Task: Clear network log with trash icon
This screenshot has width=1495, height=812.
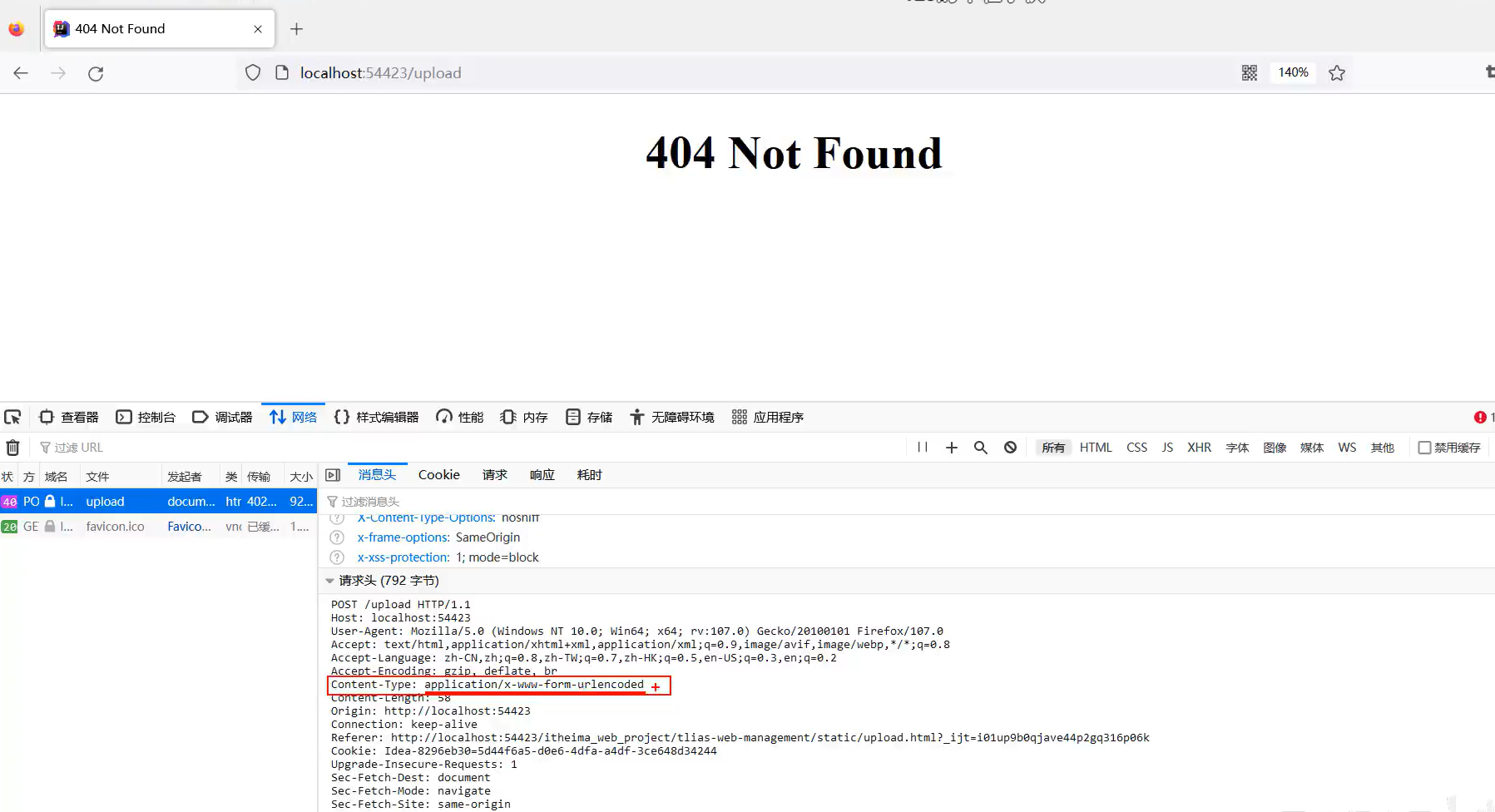Action: click(x=12, y=448)
